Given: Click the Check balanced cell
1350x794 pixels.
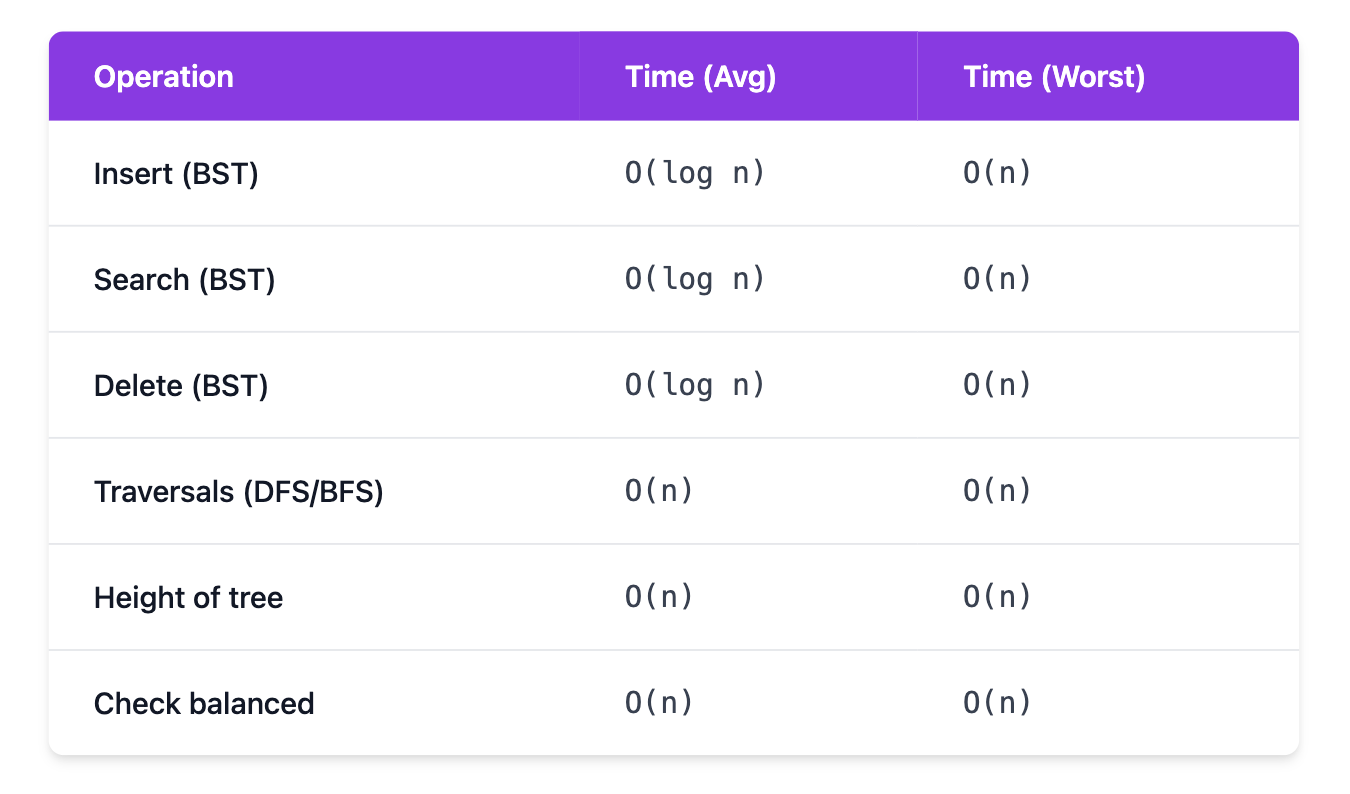Looking at the screenshot, I should pos(204,704).
